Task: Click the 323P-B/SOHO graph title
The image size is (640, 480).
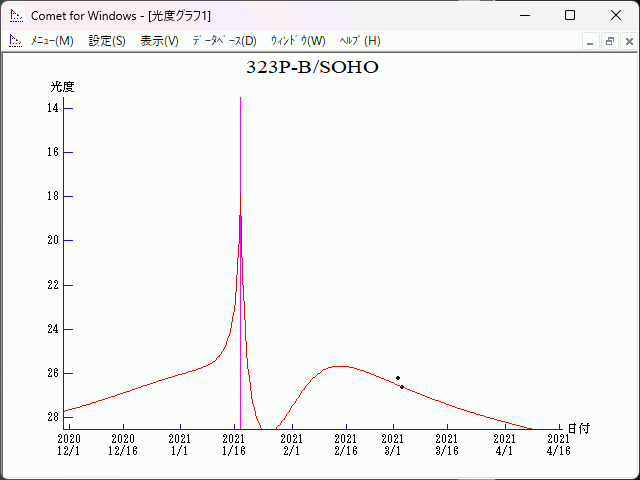Action: tap(312, 67)
